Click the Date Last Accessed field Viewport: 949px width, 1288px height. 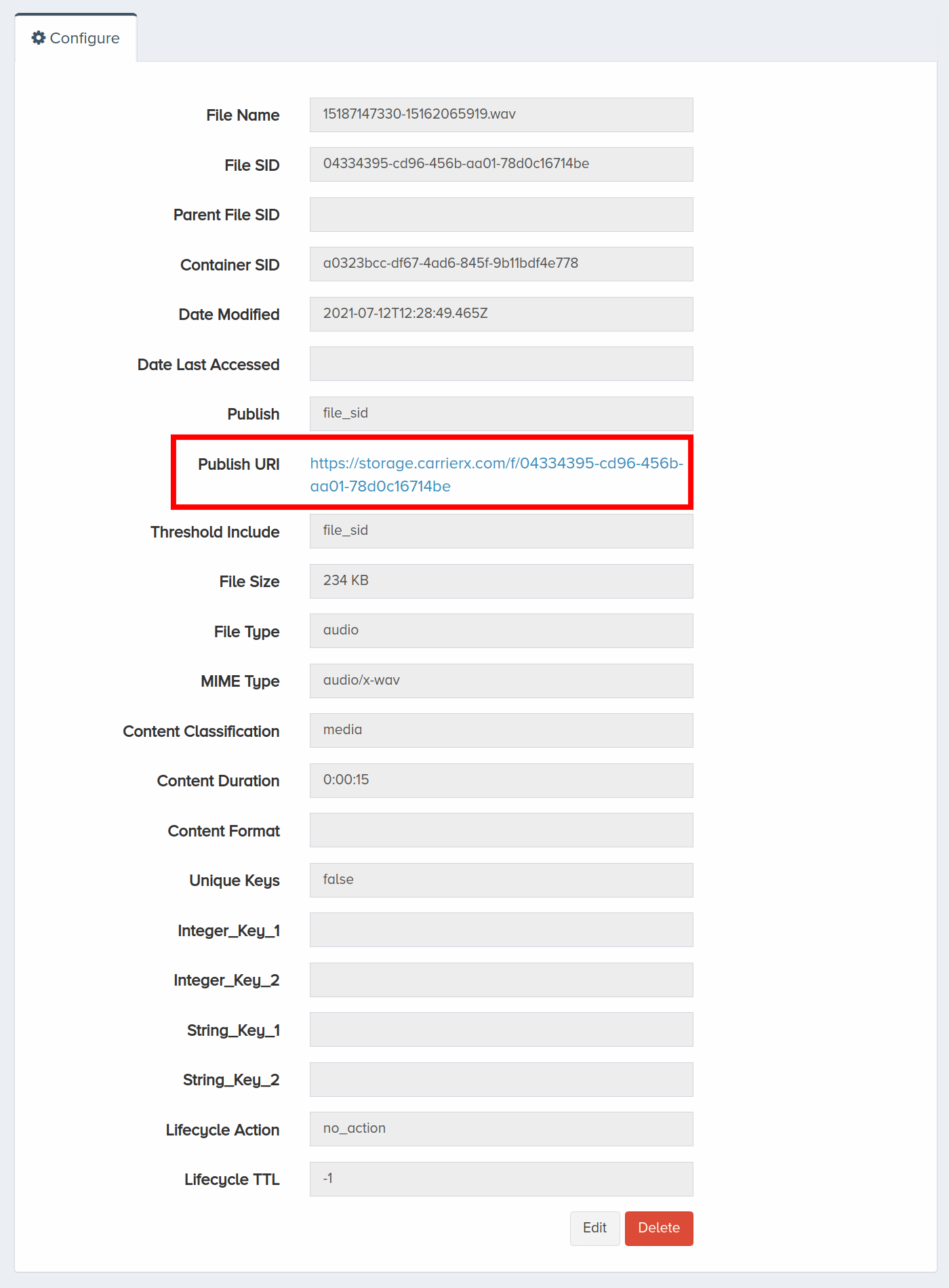pyautogui.click(x=502, y=363)
